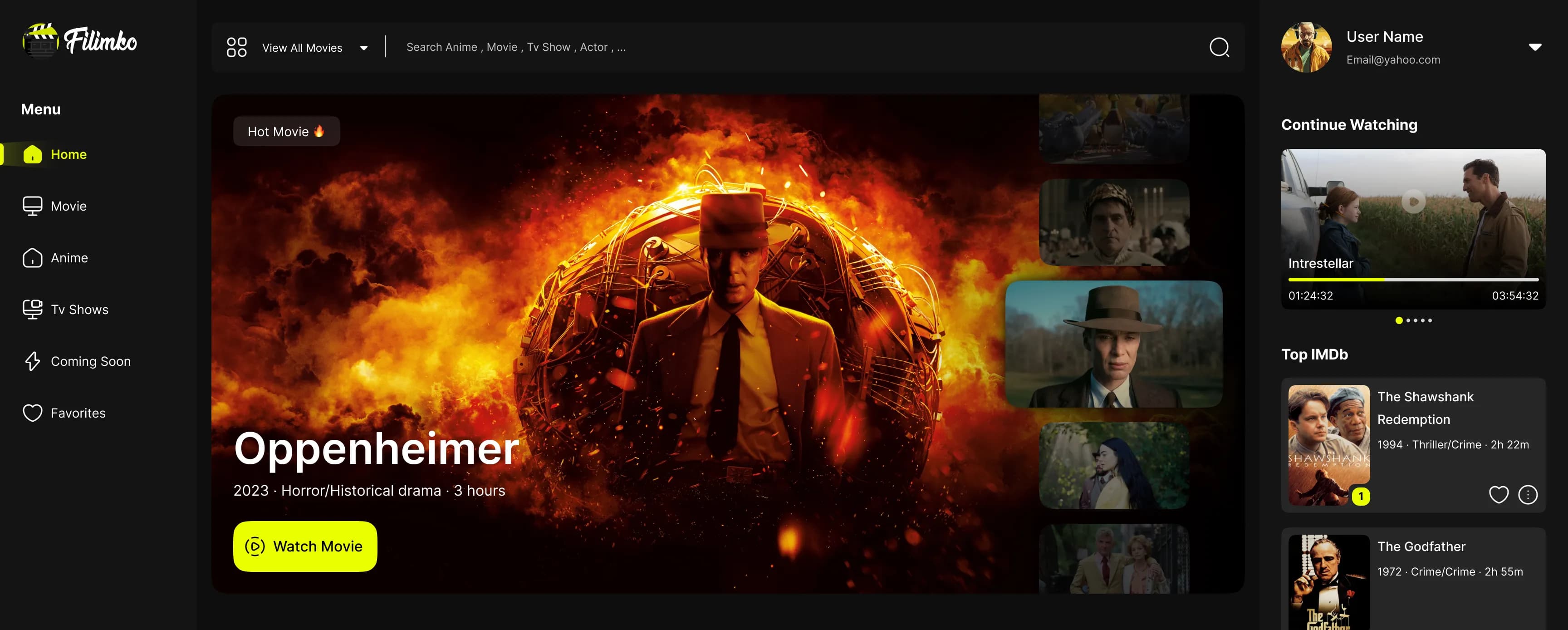Expand the User Name account dropdown arrow
Image resolution: width=1568 pixels, height=630 pixels.
point(1535,48)
